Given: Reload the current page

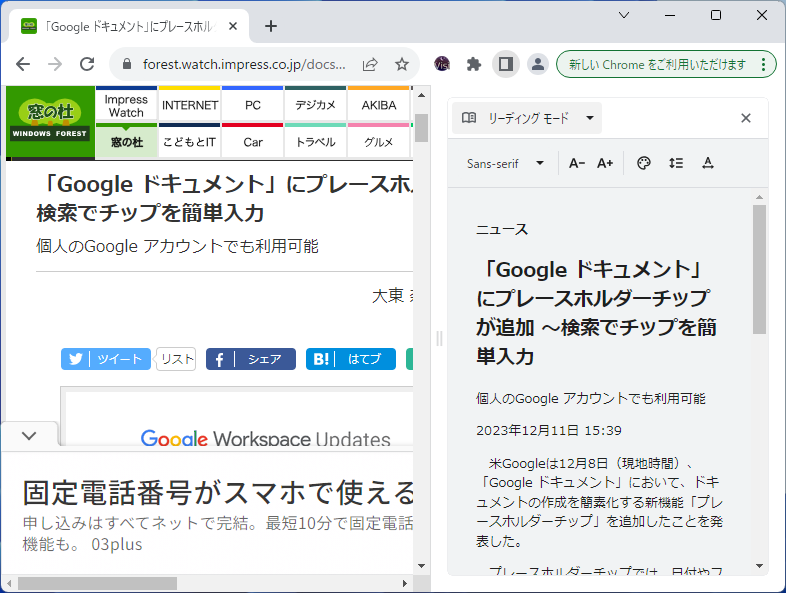Looking at the screenshot, I should (87, 64).
